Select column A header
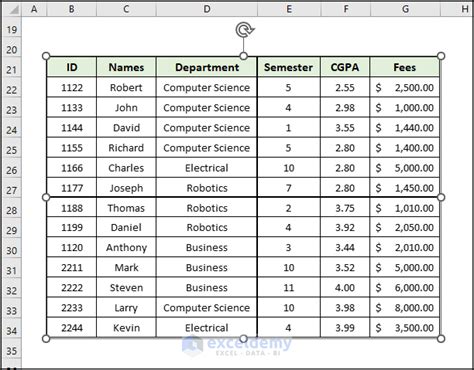Screen dimensions: 474x370 34,9
